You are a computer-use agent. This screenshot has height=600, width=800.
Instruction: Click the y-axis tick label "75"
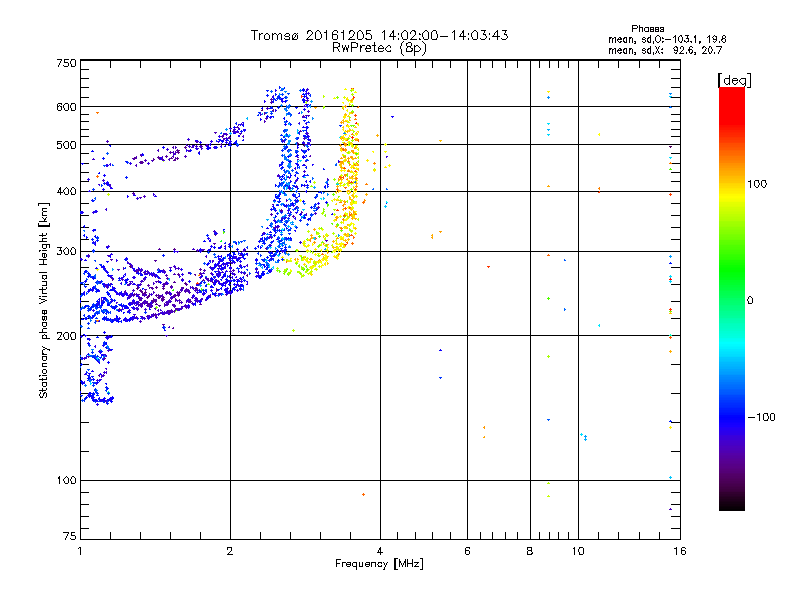click(x=70, y=536)
